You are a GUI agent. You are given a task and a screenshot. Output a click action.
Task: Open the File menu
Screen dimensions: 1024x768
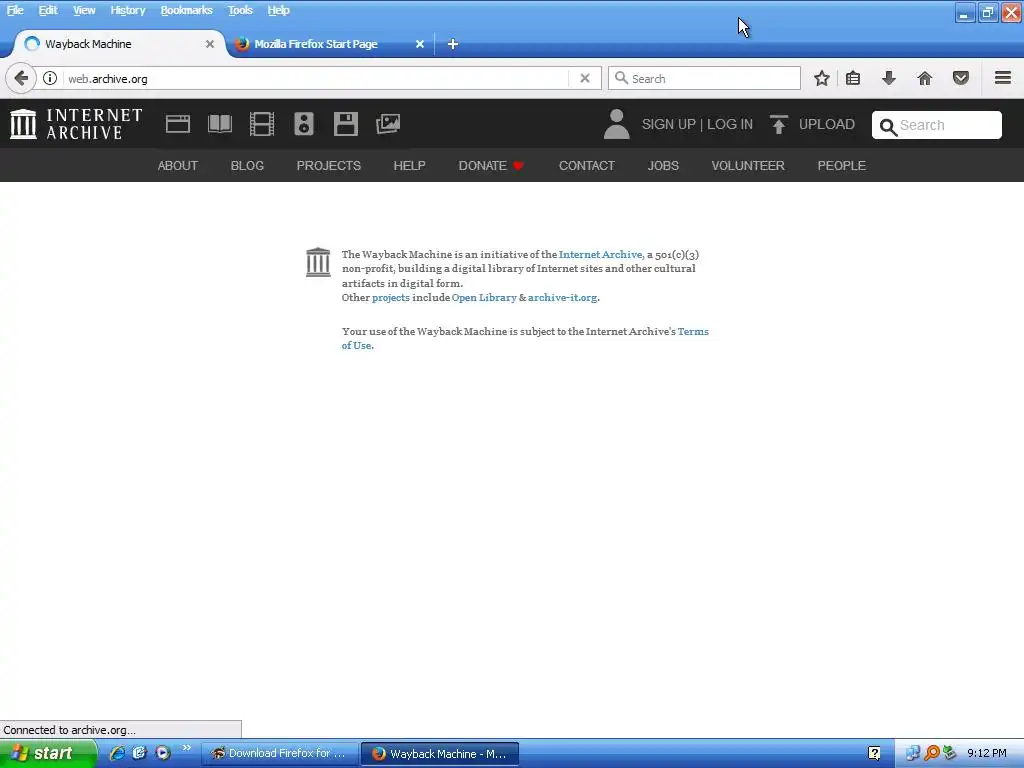(15, 10)
